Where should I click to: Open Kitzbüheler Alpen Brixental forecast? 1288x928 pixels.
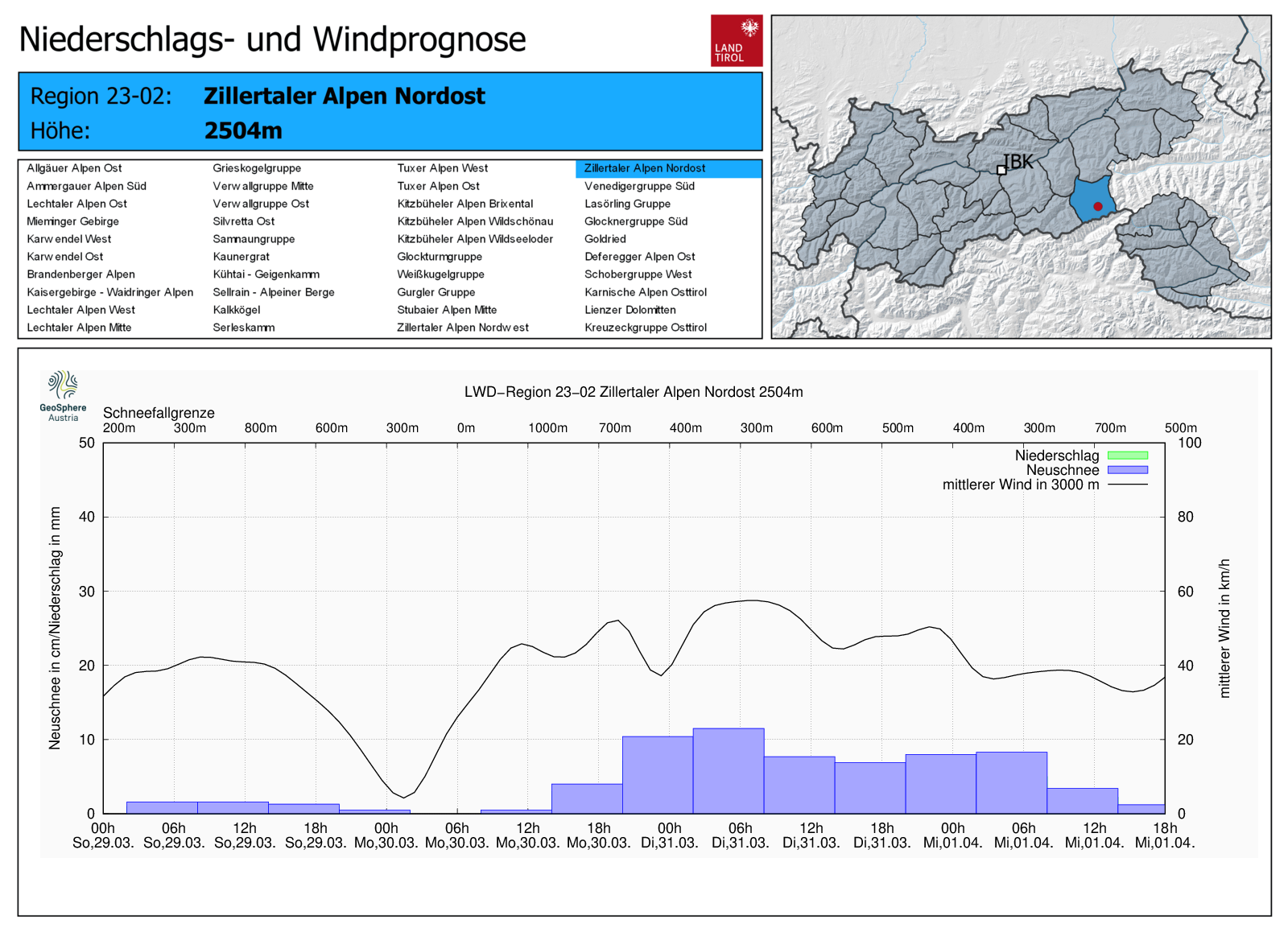coord(464,204)
